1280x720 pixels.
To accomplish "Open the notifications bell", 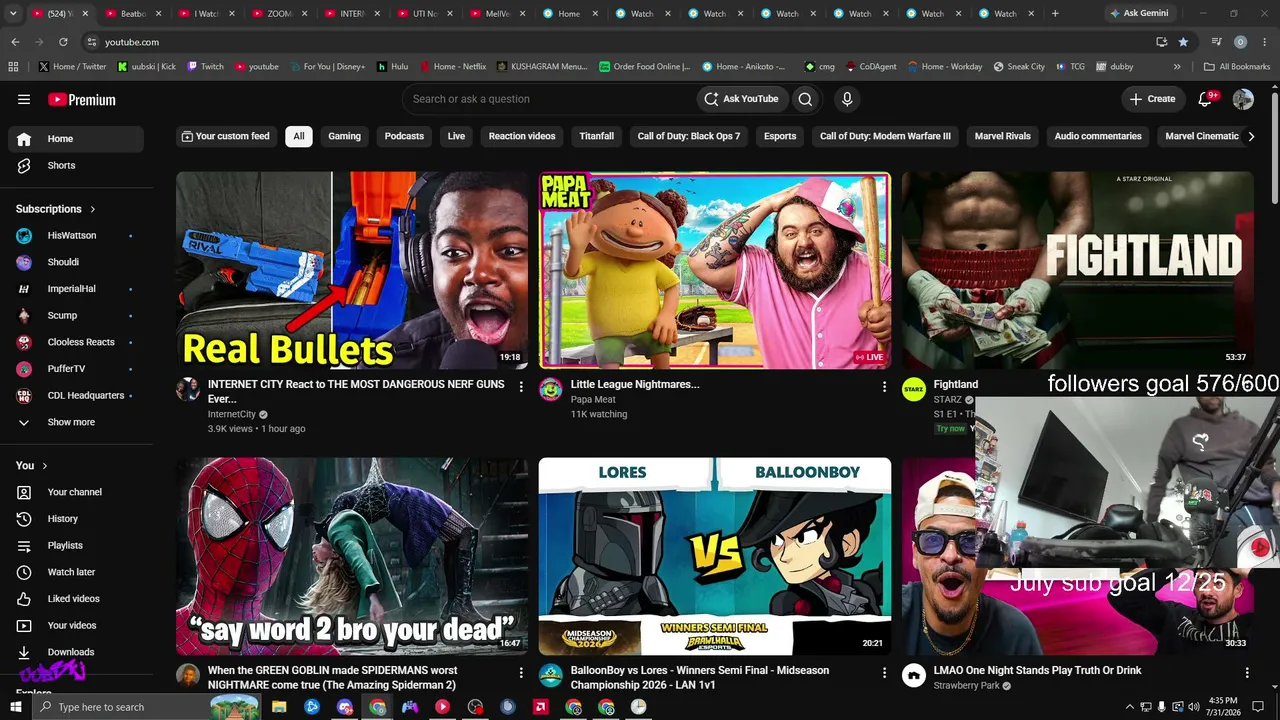I will click(x=1206, y=99).
